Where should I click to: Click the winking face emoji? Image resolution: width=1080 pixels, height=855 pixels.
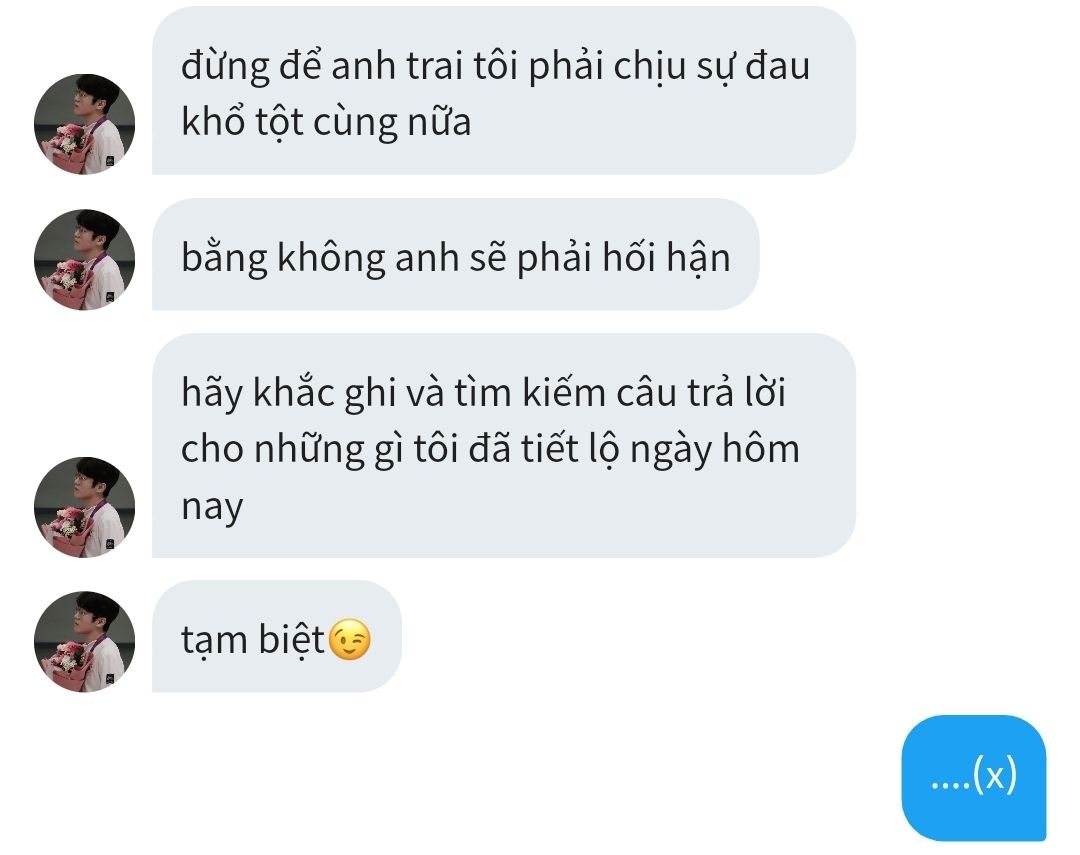point(350,640)
